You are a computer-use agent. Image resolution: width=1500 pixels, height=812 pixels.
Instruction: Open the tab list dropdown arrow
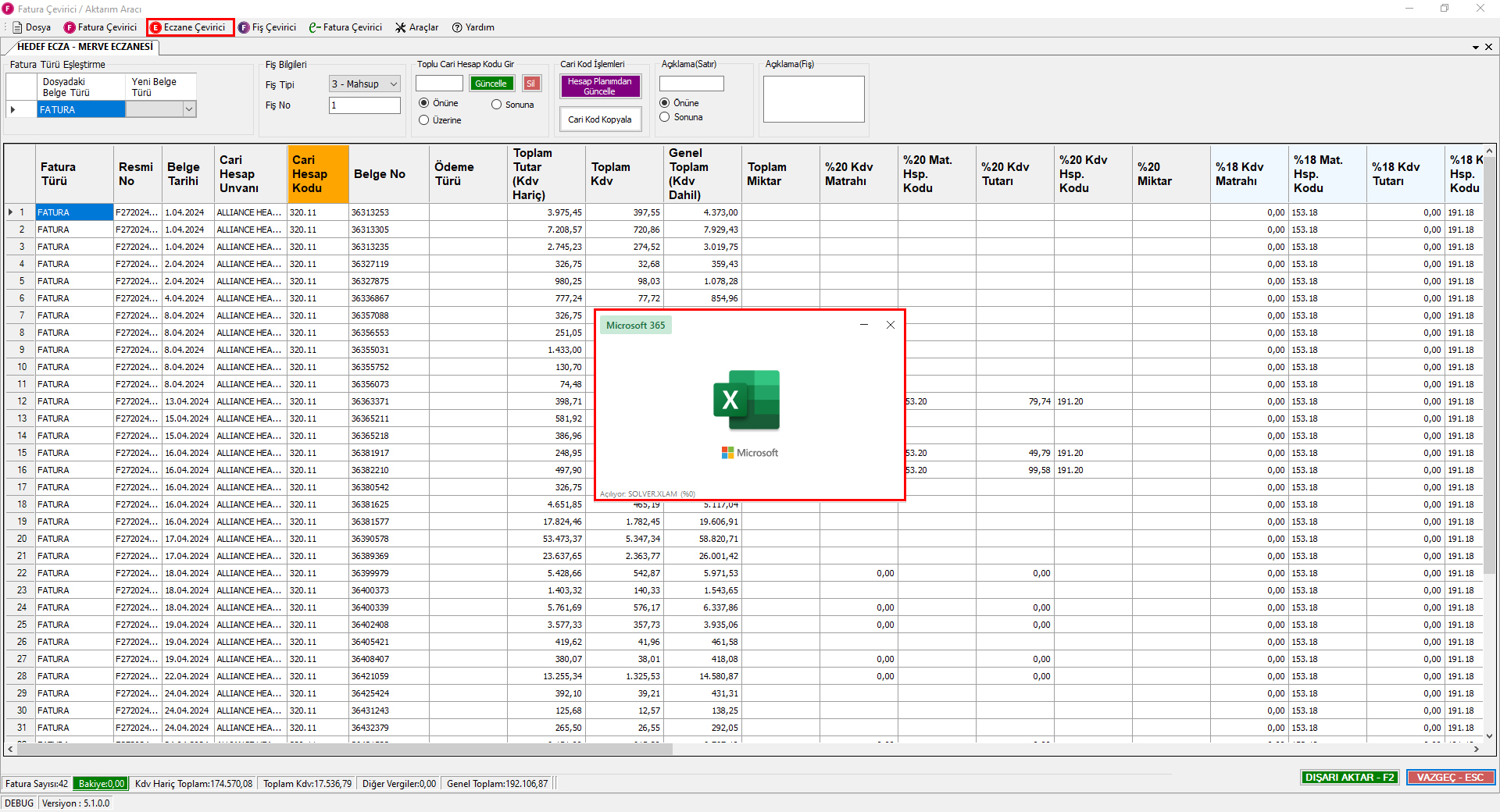[x=1475, y=48]
